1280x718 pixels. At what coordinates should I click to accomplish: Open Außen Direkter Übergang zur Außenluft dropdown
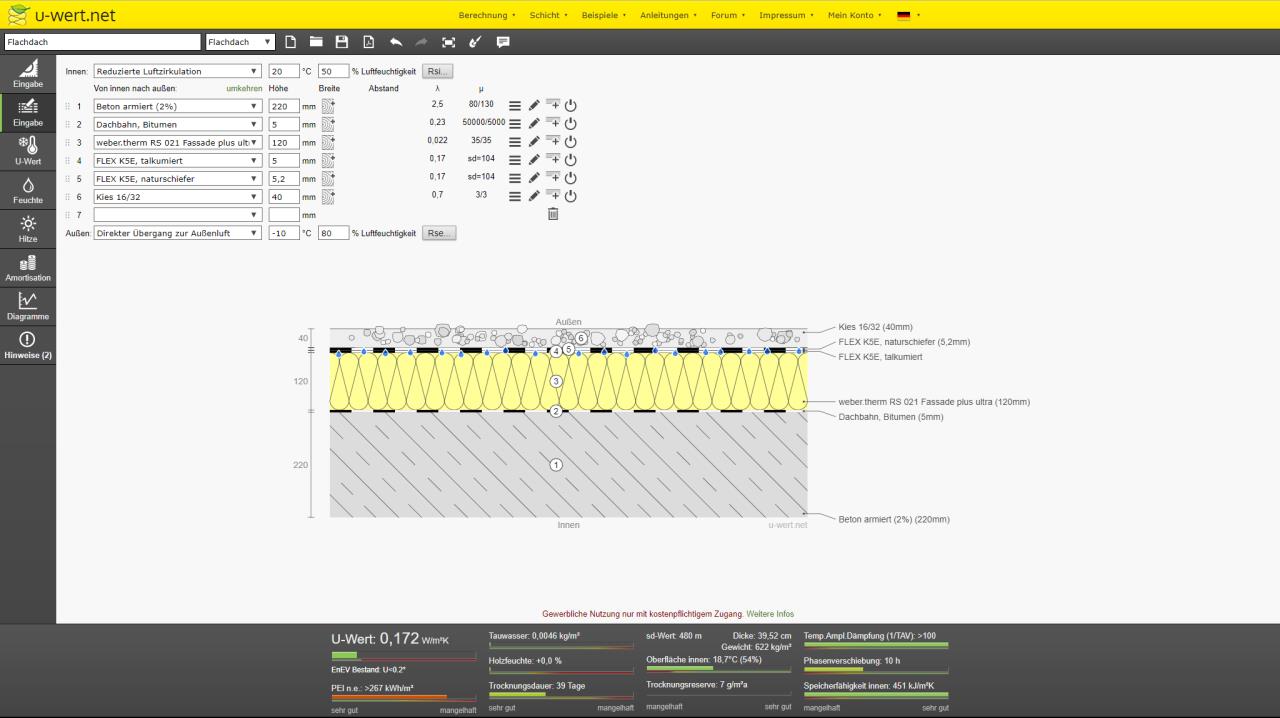pos(177,233)
